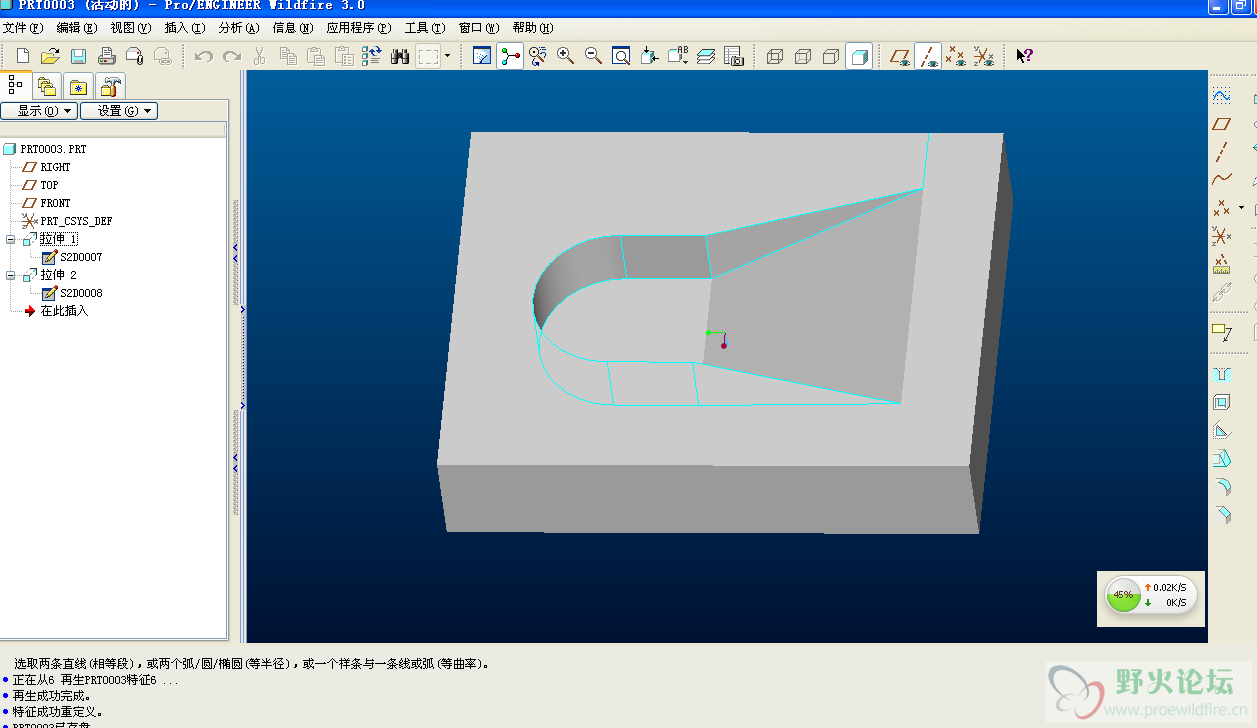This screenshot has height=728, width=1257.
Task: Open the Find tool with the binoculars icon
Action: tap(400, 56)
